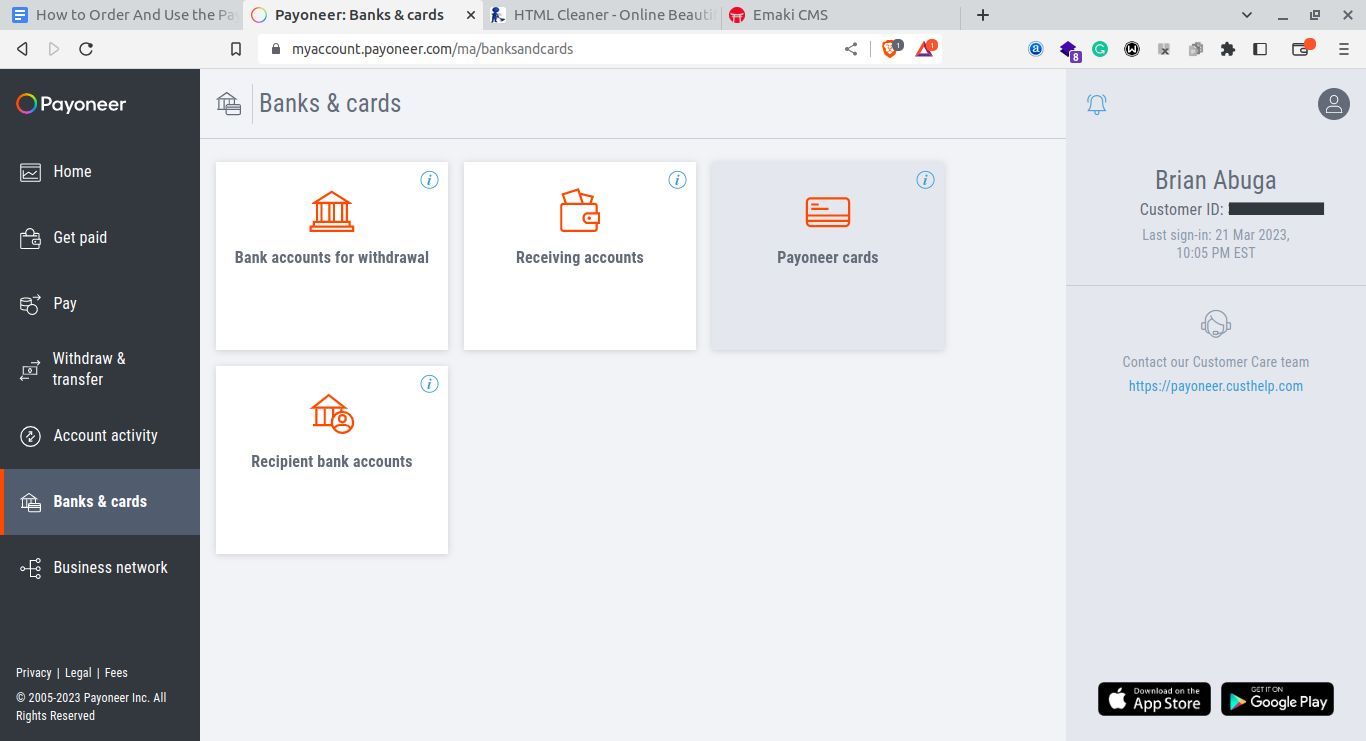Click the Get it on Google Play badge

(1277, 699)
